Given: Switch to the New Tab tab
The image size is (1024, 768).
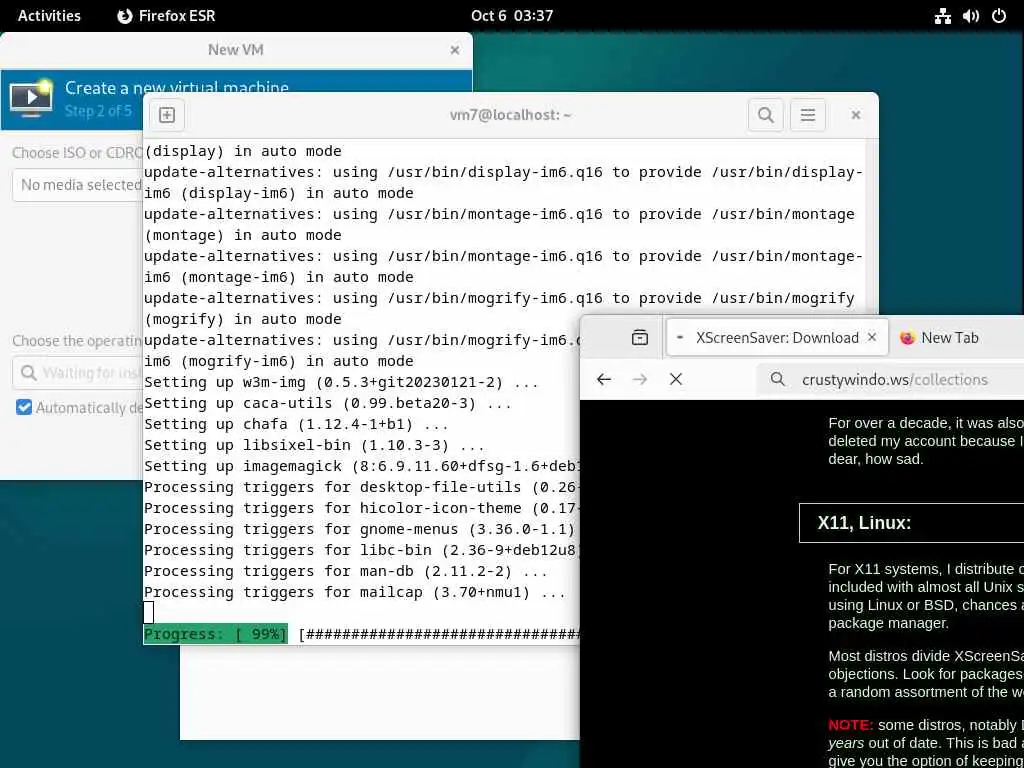Looking at the screenshot, I should click(x=950, y=338).
